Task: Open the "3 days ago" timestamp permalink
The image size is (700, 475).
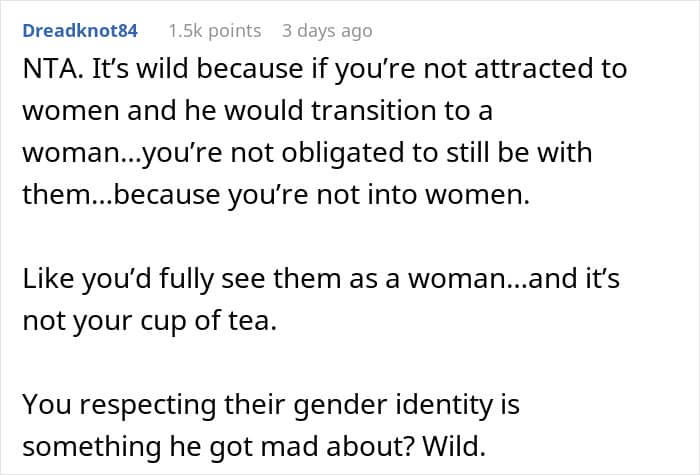Action: 327,31
